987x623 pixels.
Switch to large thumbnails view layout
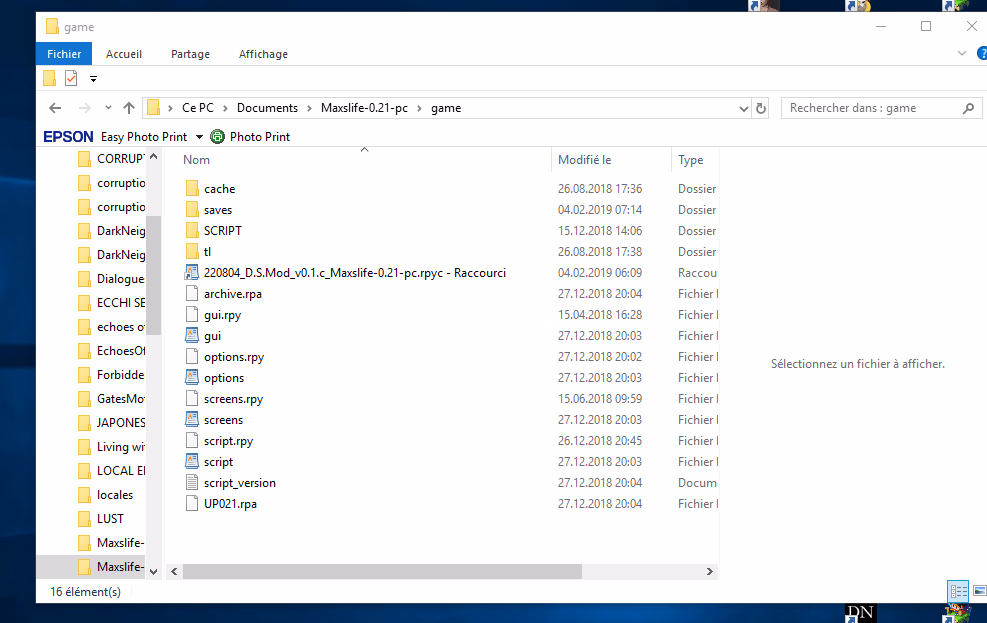[977, 591]
